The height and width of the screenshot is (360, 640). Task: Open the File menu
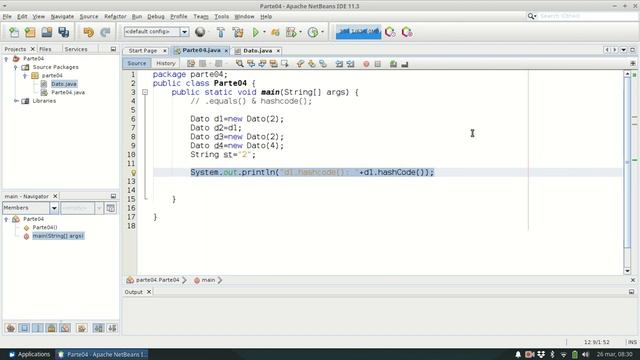click(7, 16)
